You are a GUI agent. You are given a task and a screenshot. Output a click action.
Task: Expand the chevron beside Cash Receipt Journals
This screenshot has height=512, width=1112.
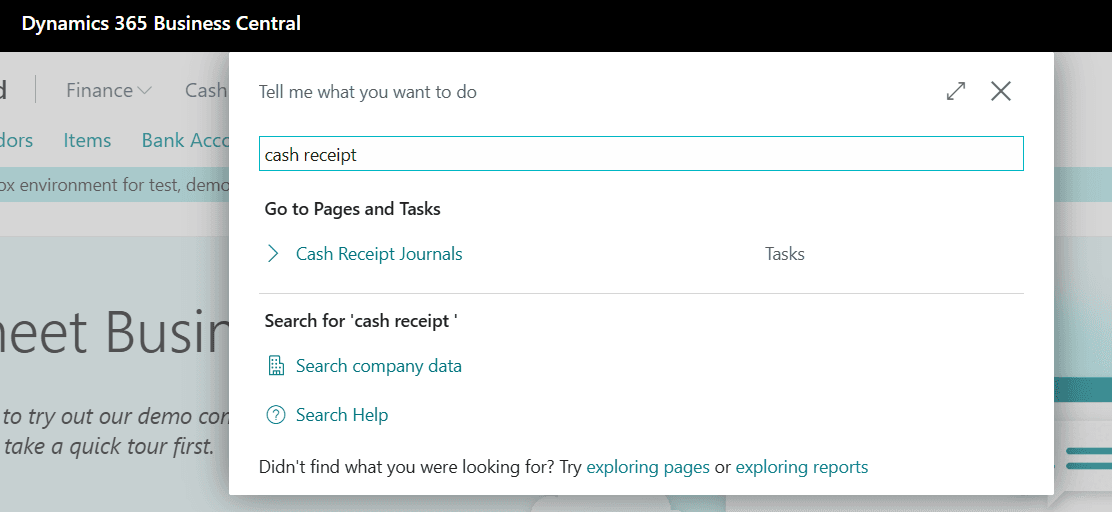point(273,254)
